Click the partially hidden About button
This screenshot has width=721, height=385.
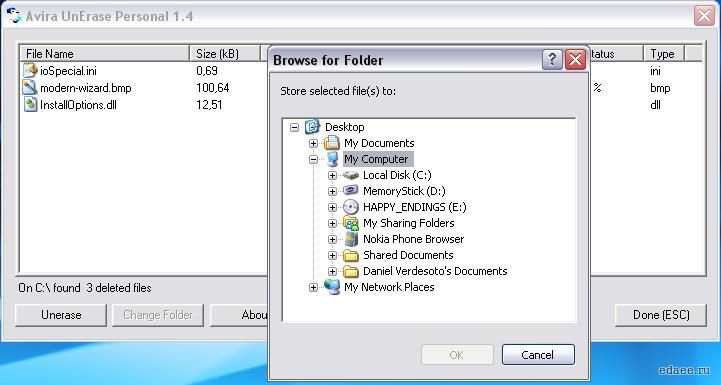pos(239,315)
